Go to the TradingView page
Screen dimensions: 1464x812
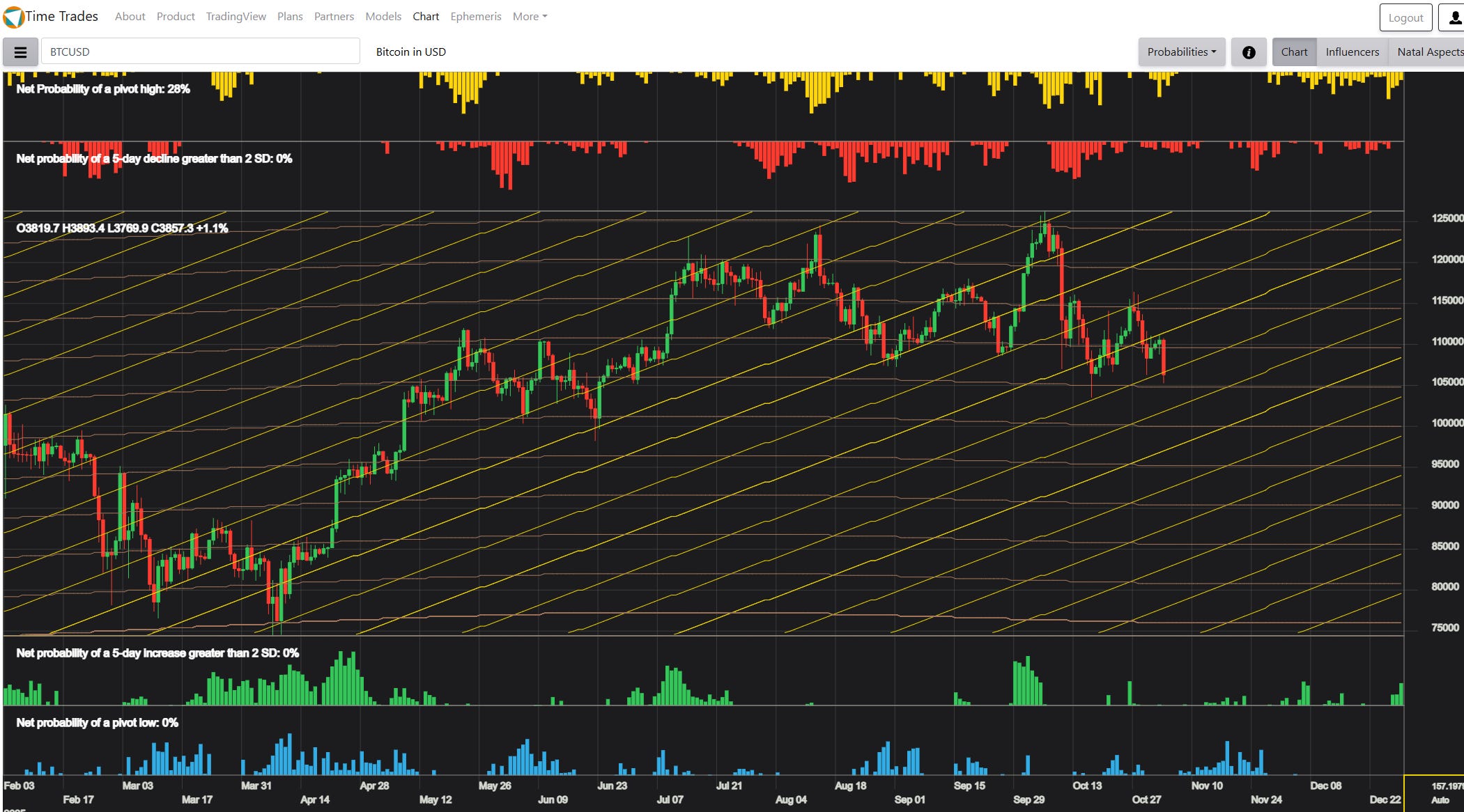point(236,17)
